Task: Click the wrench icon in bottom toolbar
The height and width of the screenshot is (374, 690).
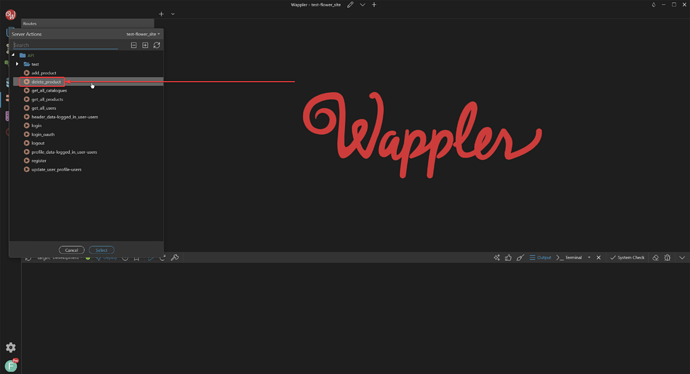Action: pyautogui.click(x=175, y=257)
